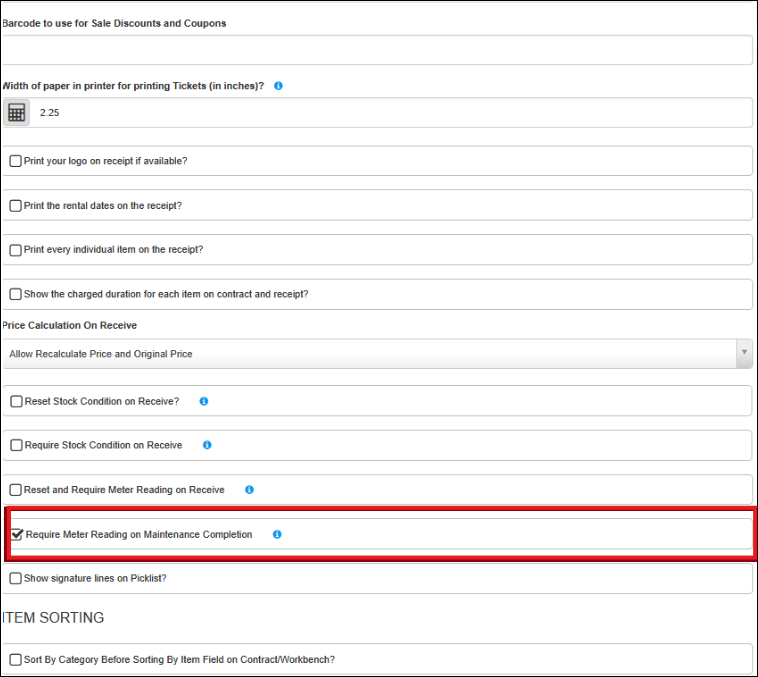Enable Print your logo on receipt checkbox
758x677 pixels.
tap(16, 161)
